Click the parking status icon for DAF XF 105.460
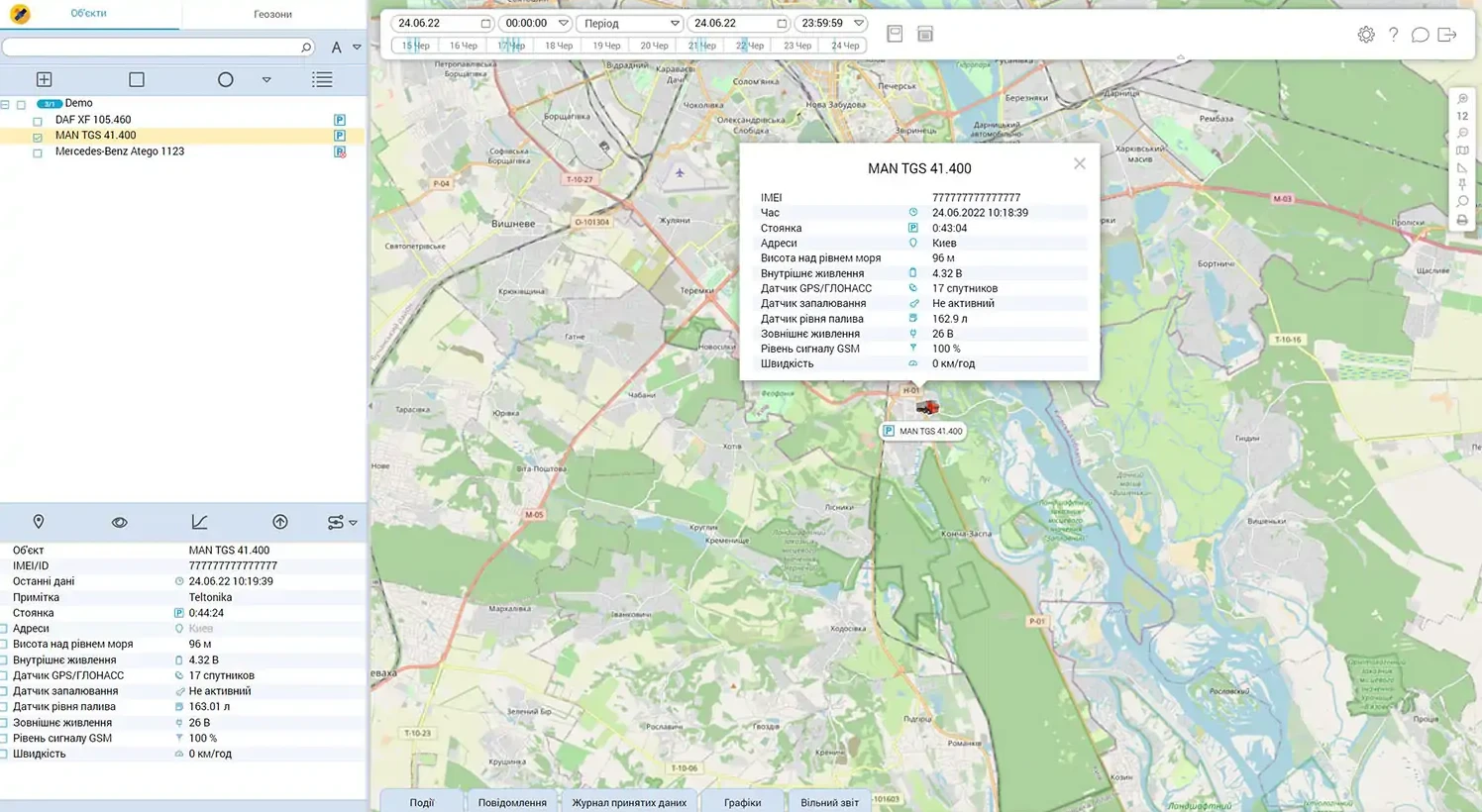Image resolution: width=1482 pixels, height=812 pixels. tap(340, 120)
